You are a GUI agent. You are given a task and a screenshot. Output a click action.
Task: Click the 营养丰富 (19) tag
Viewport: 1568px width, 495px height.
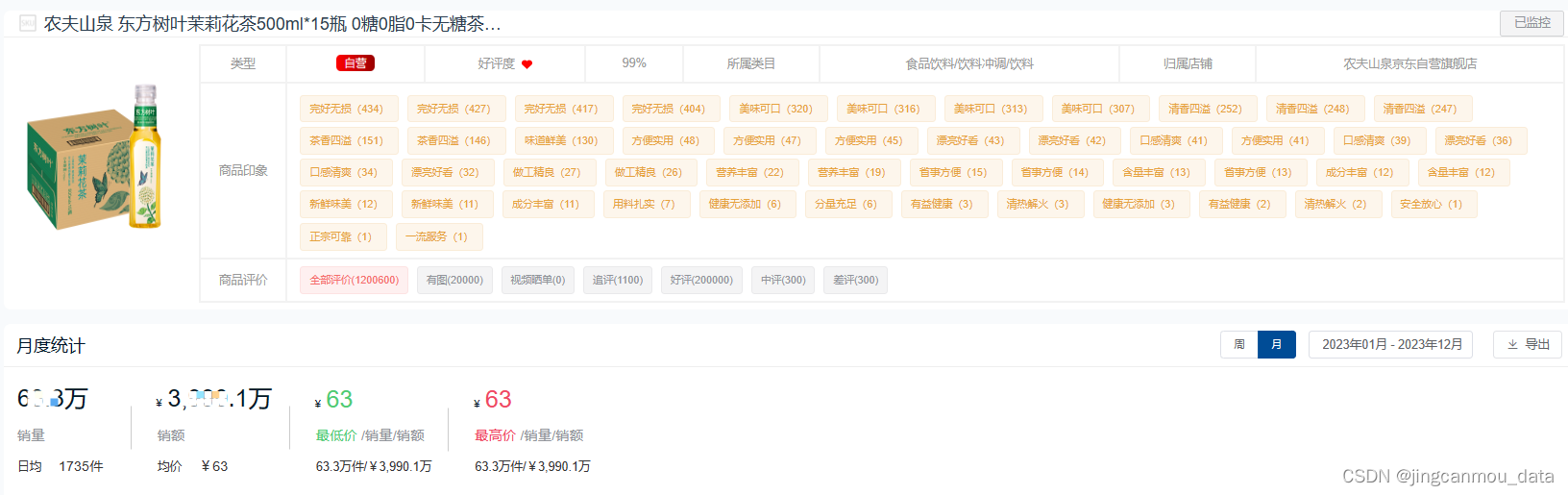[853, 172]
